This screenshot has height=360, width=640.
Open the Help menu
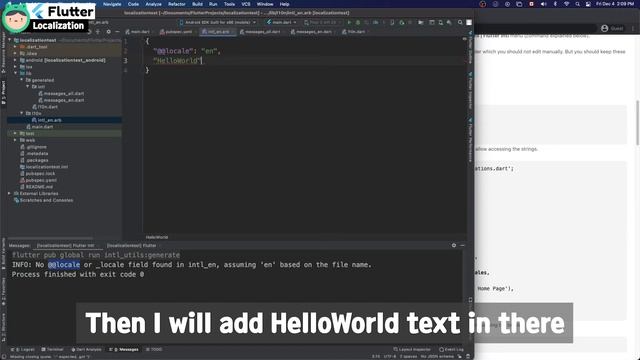284,4
